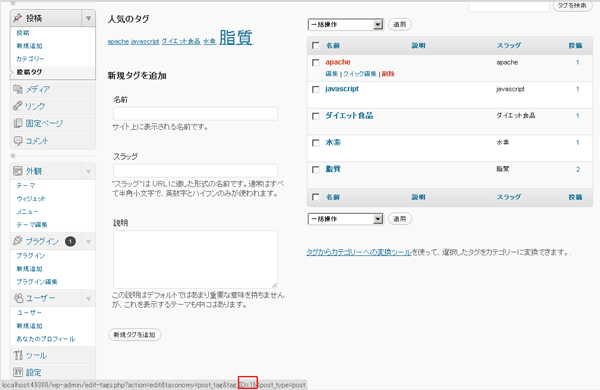The width and height of the screenshot is (600, 390).
Task: Check the select-all box in footer row
Action: (x=316, y=197)
